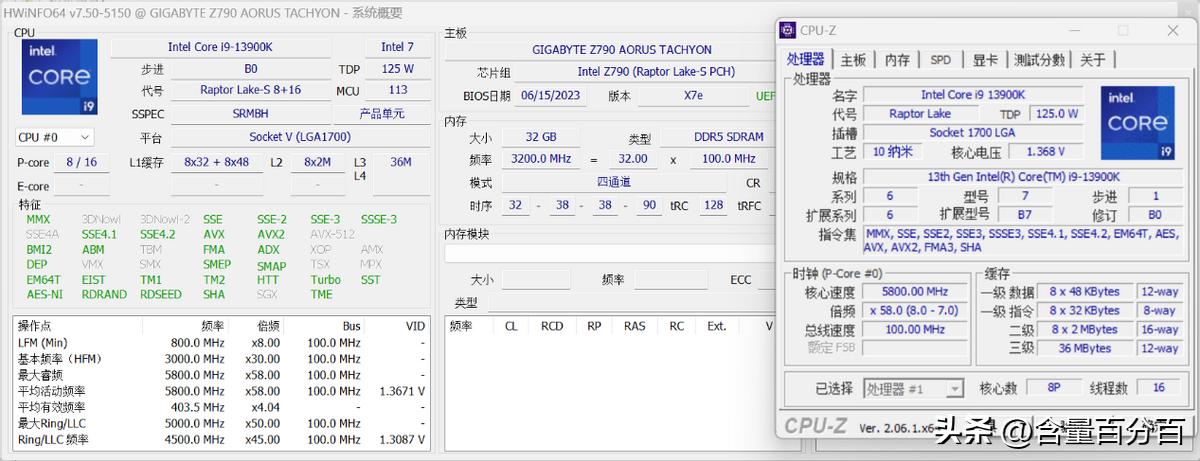Click the Raptor Lake codename field in CPU-Z

click(921, 114)
